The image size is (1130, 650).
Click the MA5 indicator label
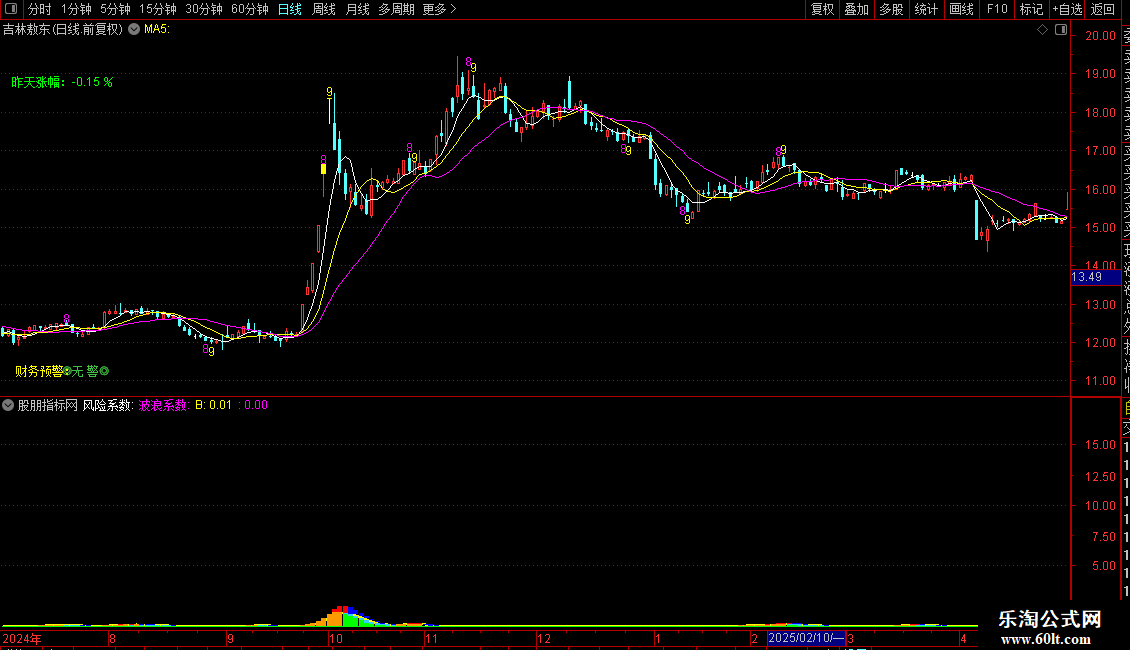[157, 30]
